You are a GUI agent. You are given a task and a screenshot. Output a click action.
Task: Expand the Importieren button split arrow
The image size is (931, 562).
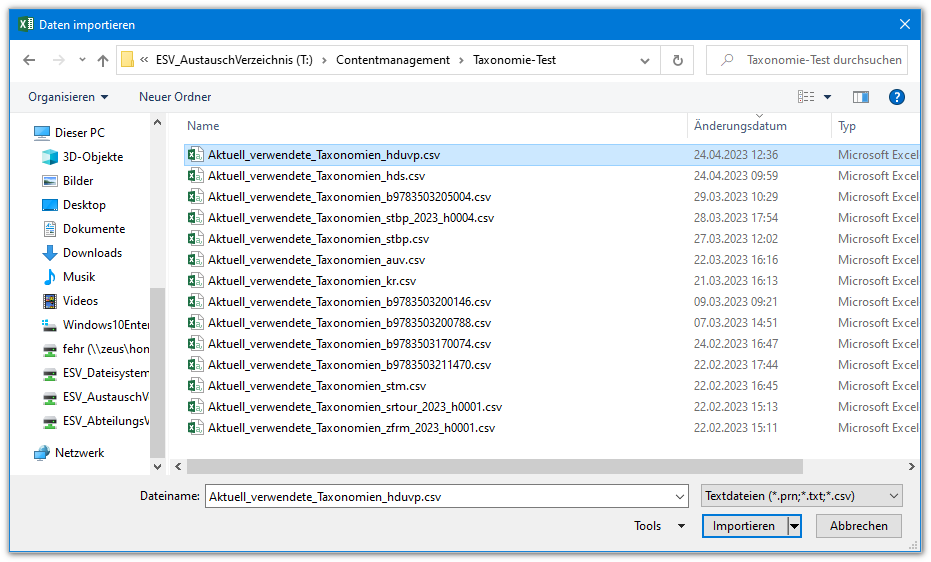(x=795, y=526)
